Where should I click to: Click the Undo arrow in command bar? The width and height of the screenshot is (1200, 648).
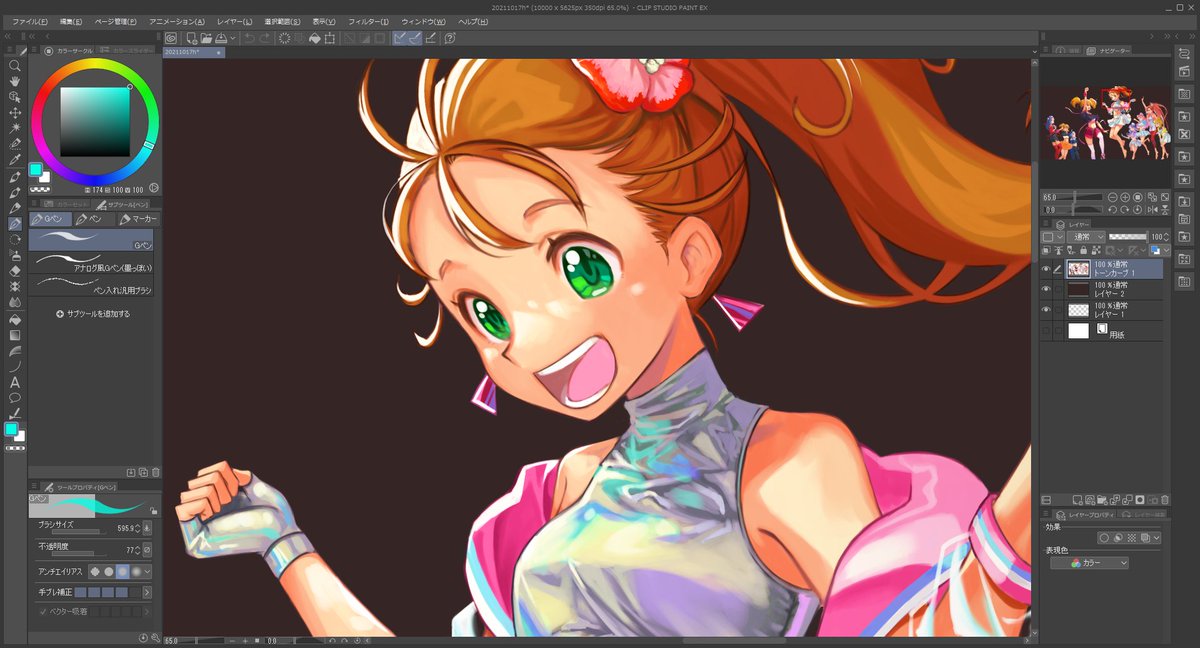(249, 38)
